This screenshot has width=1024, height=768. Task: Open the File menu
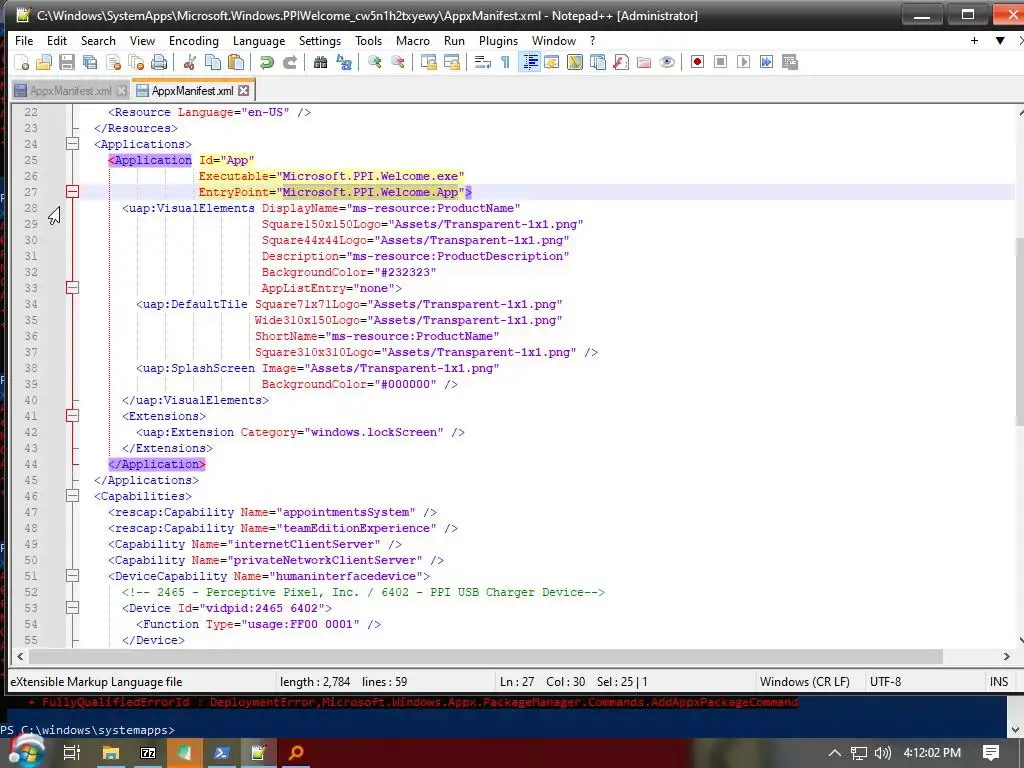24,40
